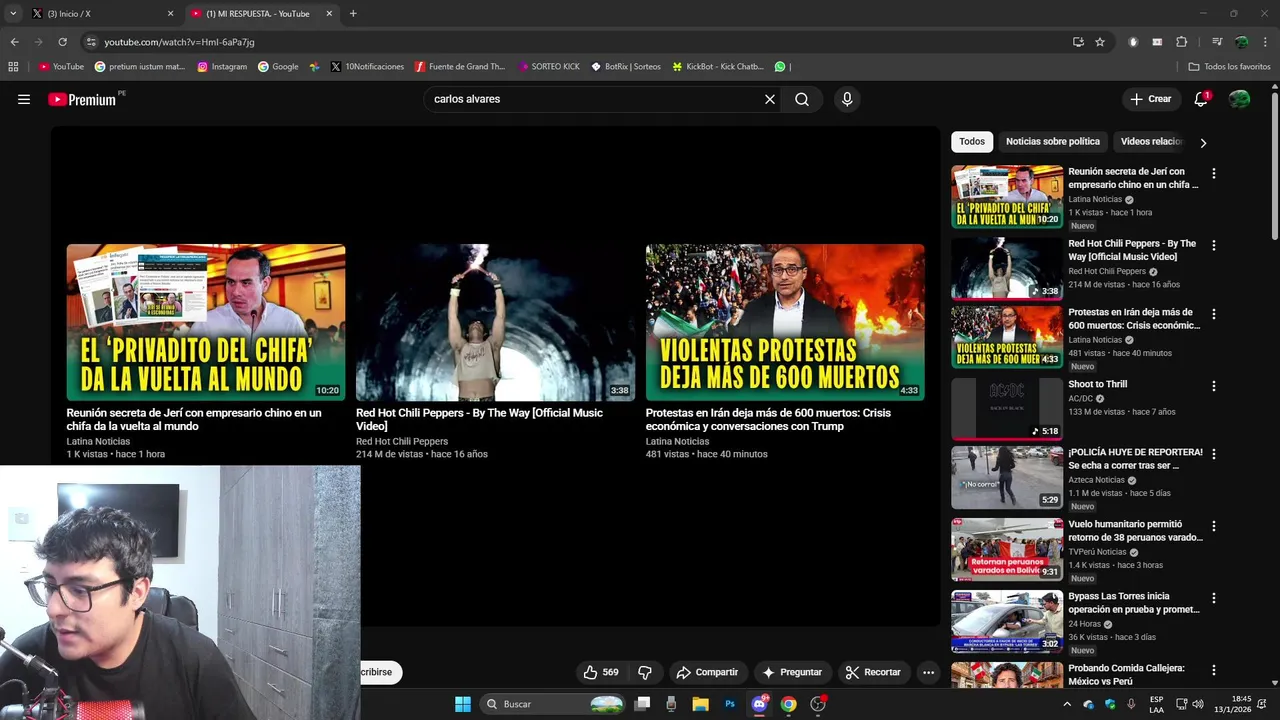Install app icon in address bar

(x=1078, y=42)
